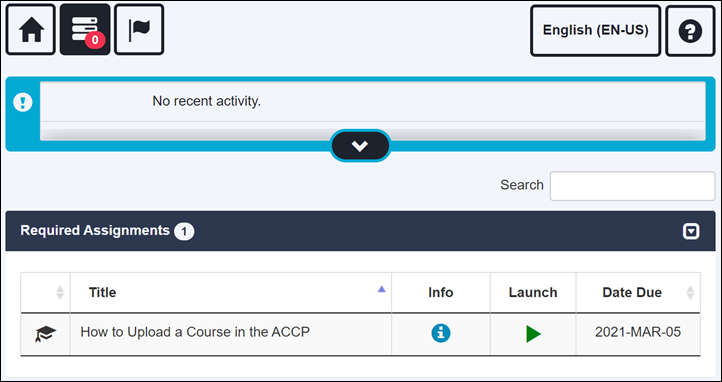Open the flag icon page
The width and height of the screenshot is (722, 382).
[x=139, y=30]
